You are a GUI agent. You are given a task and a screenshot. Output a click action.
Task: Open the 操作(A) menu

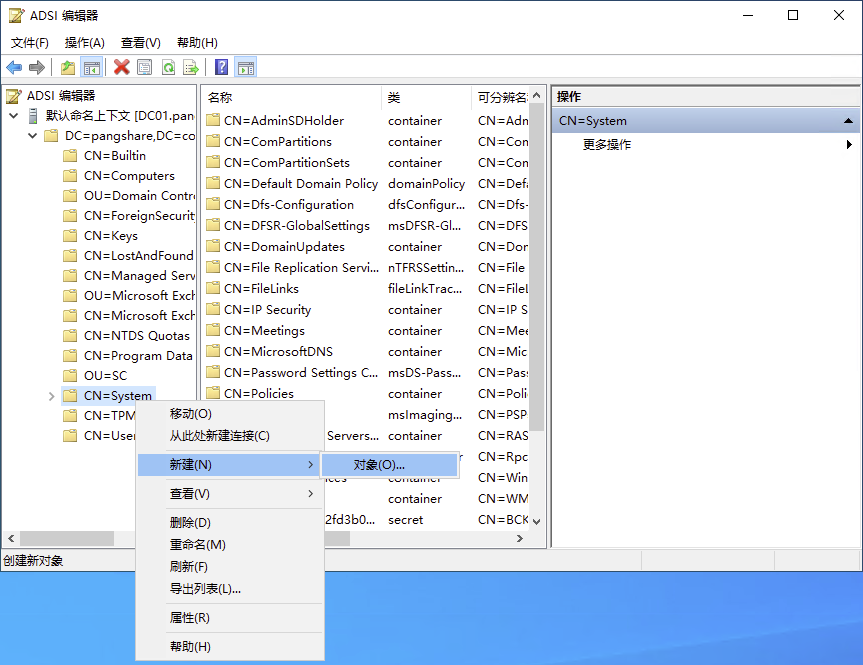pyautogui.click(x=85, y=43)
